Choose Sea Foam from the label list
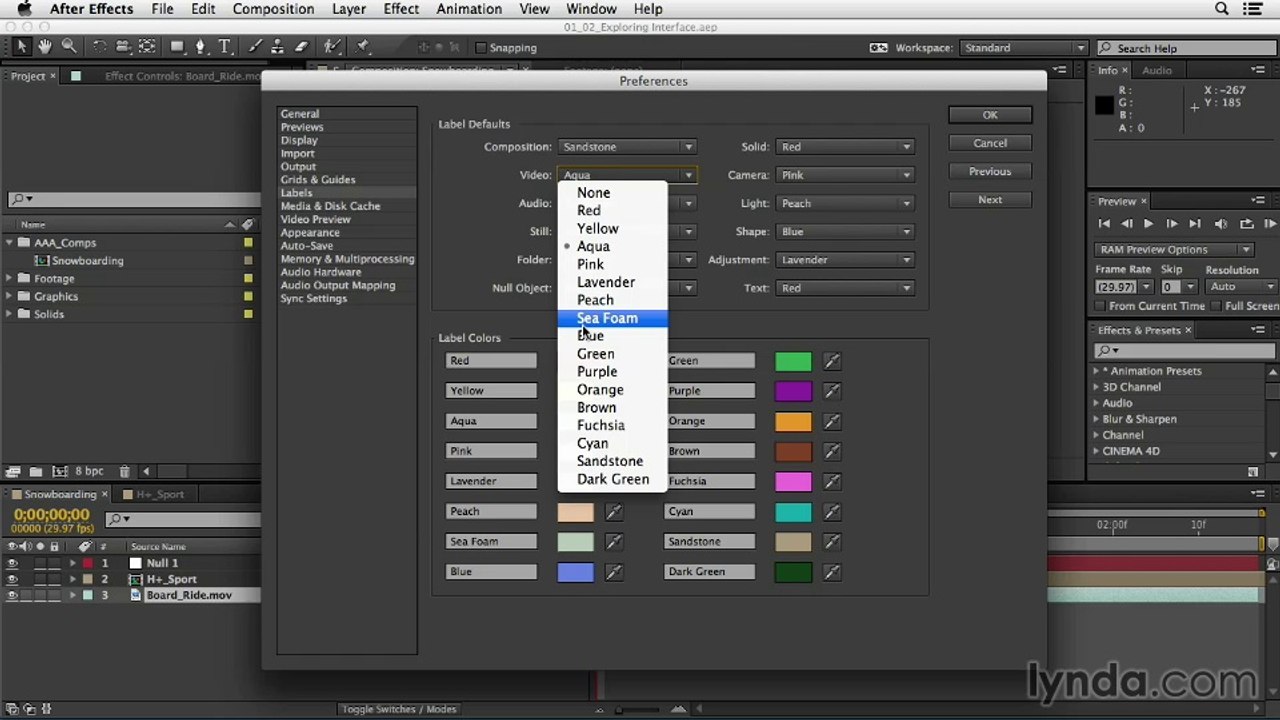The height and width of the screenshot is (720, 1280). pyautogui.click(x=612, y=318)
